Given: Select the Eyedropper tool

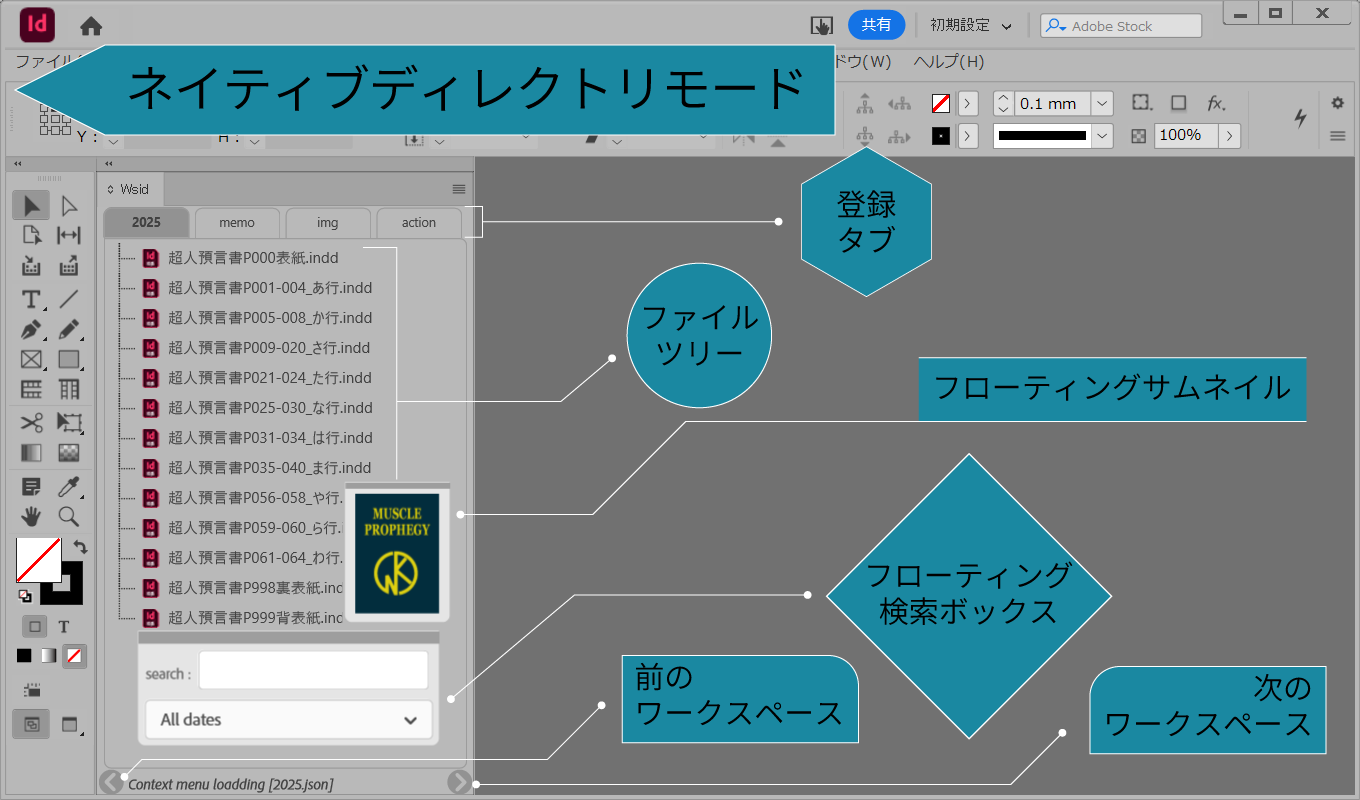Looking at the screenshot, I should [68, 487].
